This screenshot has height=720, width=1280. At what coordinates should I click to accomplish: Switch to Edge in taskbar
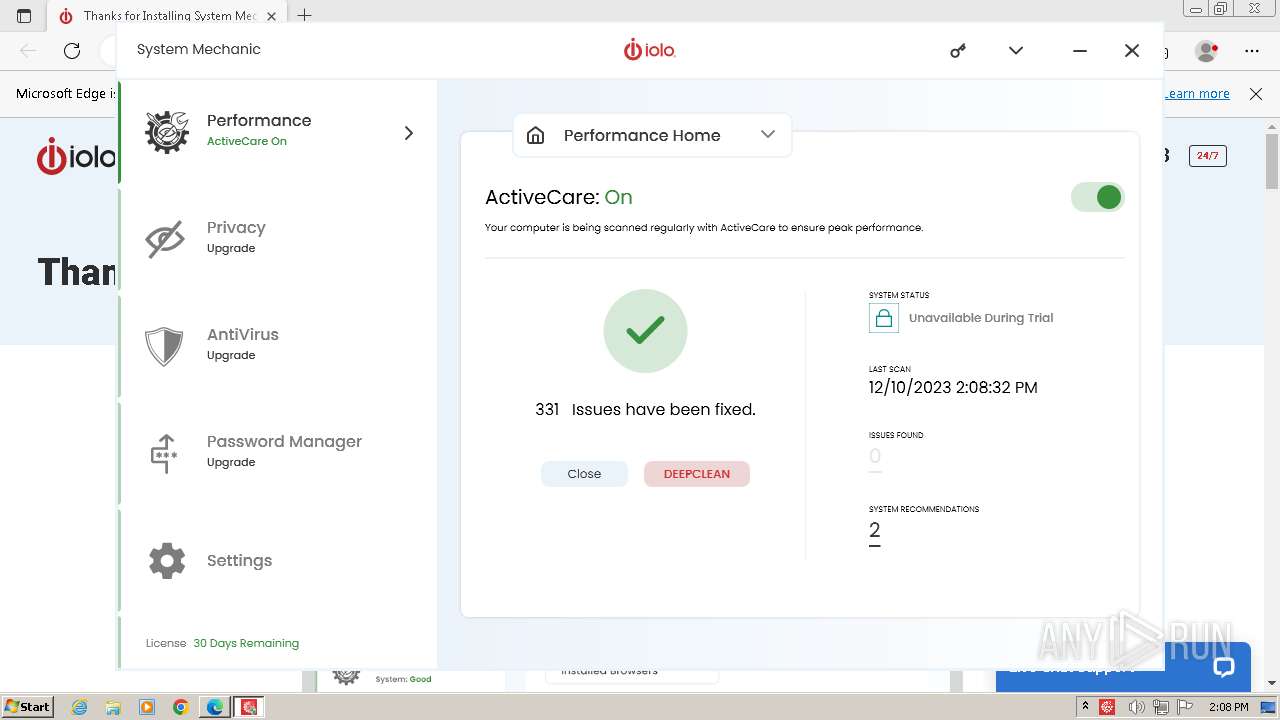click(215, 707)
